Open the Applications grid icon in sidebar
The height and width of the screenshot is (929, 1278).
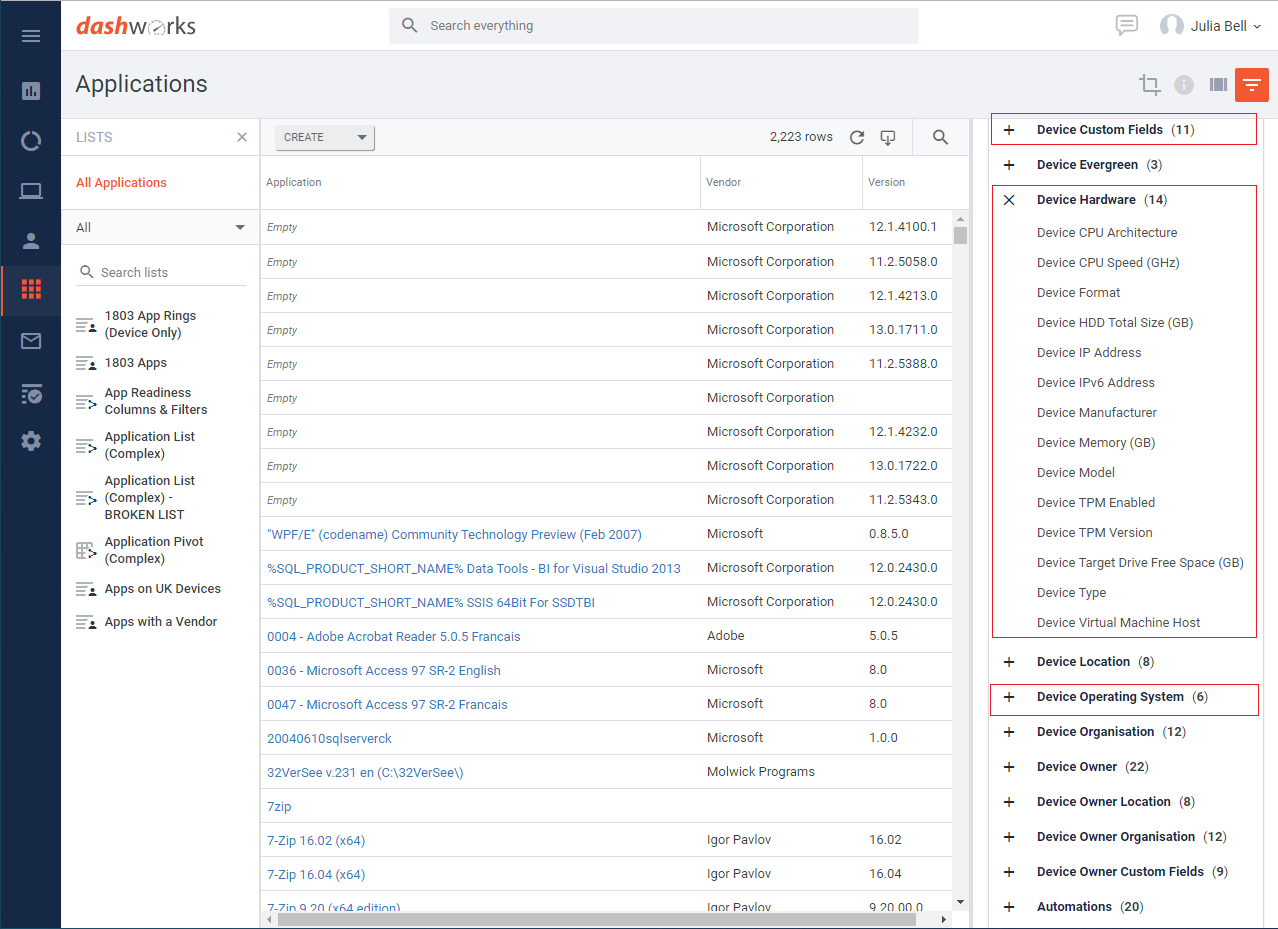pyautogui.click(x=31, y=290)
